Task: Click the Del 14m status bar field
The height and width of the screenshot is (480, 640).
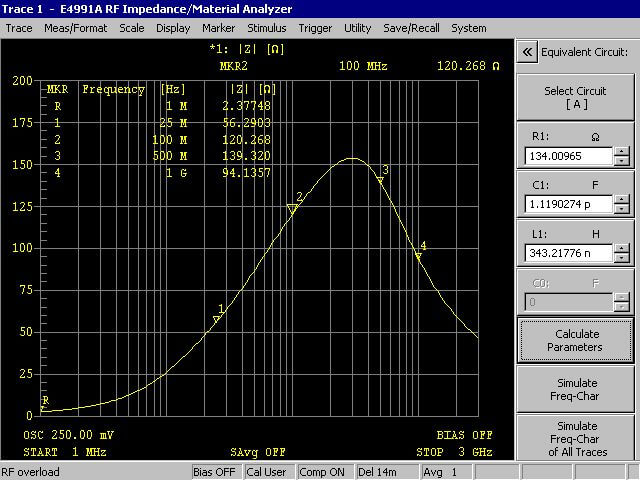Action: pyautogui.click(x=387, y=472)
